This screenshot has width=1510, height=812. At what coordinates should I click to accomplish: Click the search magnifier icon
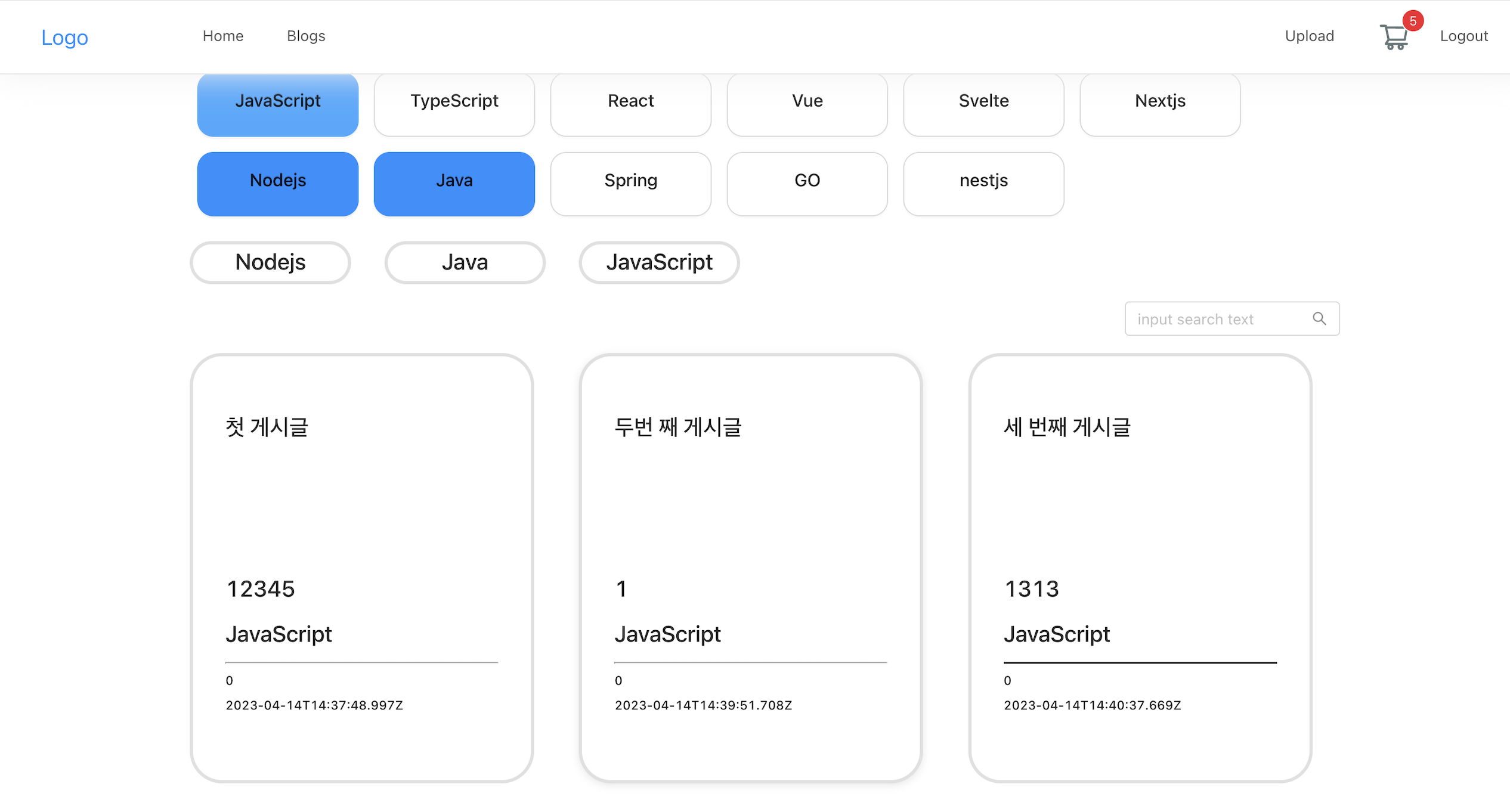click(x=1319, y=318)
